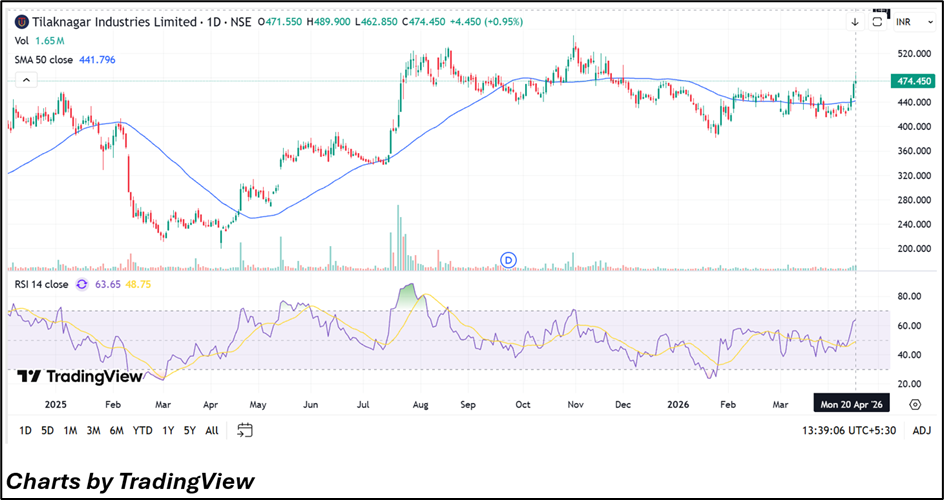Click the SMA 50 close indicator label
This screenshot has height=500, width=944.
[x=45, y=60]
